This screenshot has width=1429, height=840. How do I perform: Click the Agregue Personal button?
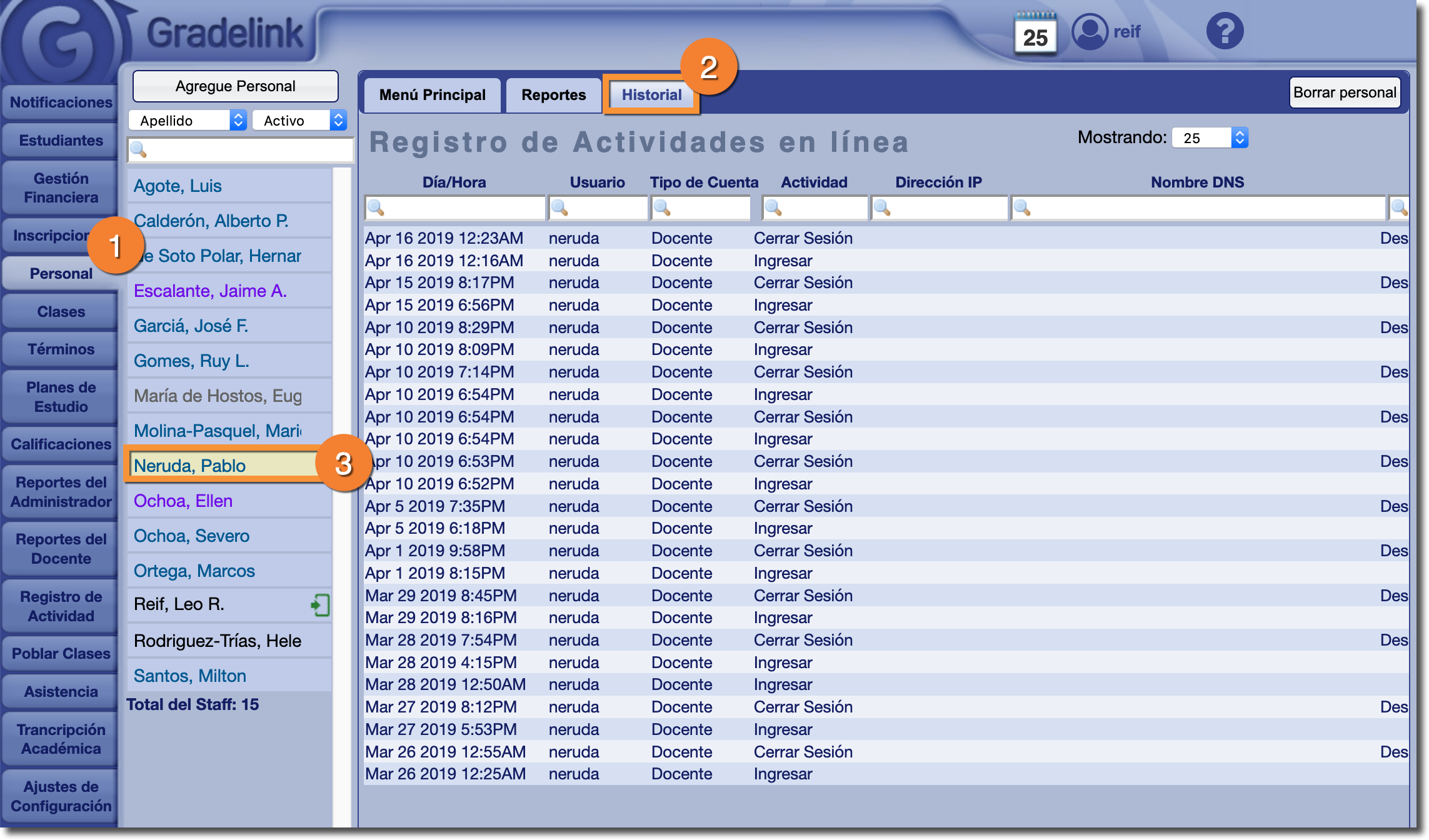point(235,86)
